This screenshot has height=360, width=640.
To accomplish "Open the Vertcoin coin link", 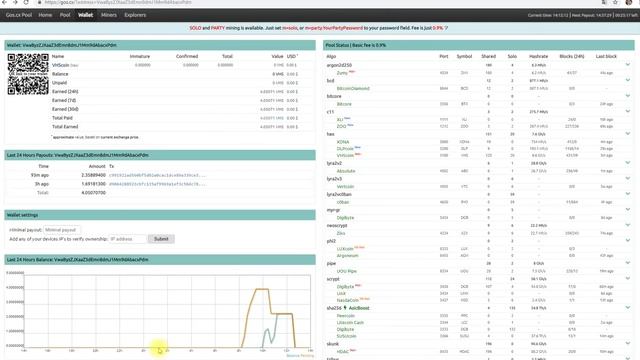I will 345,187.
